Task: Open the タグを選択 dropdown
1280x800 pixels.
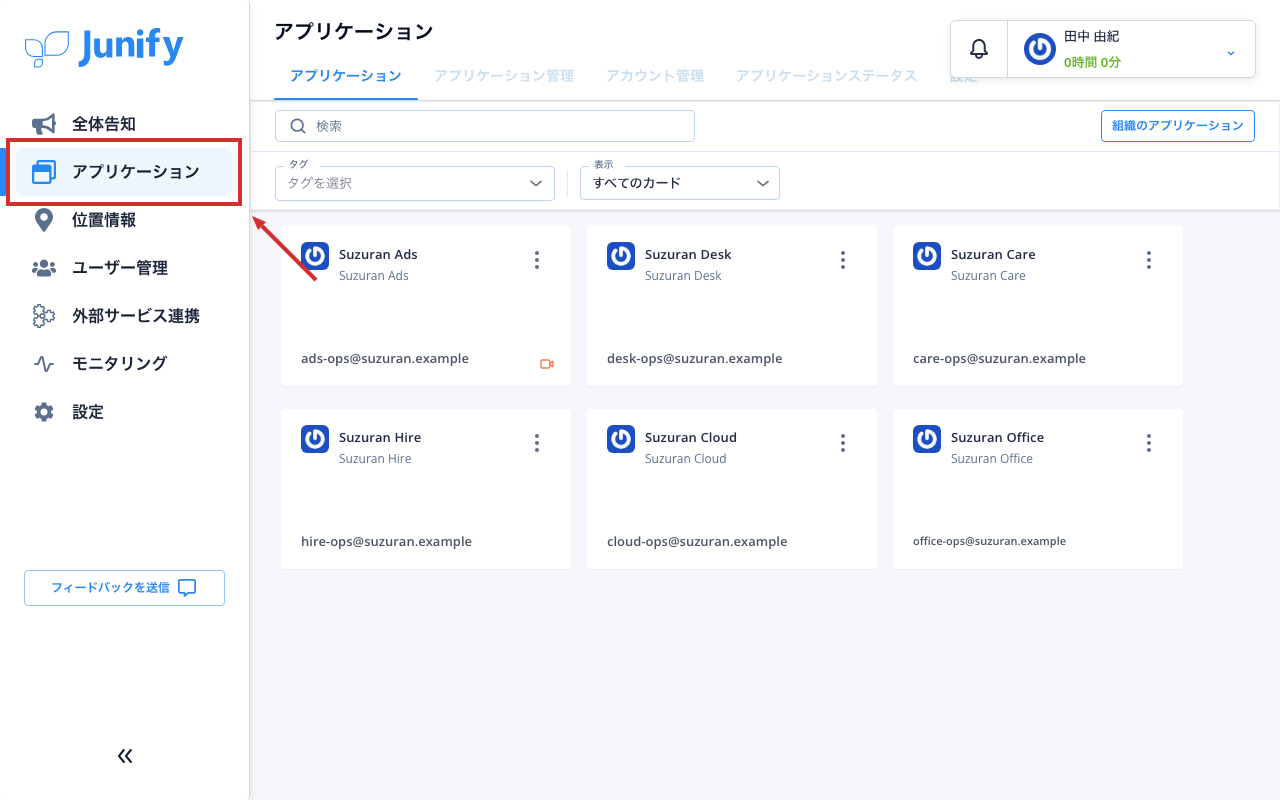Action: pyautogui.click(x=415, y=183)
